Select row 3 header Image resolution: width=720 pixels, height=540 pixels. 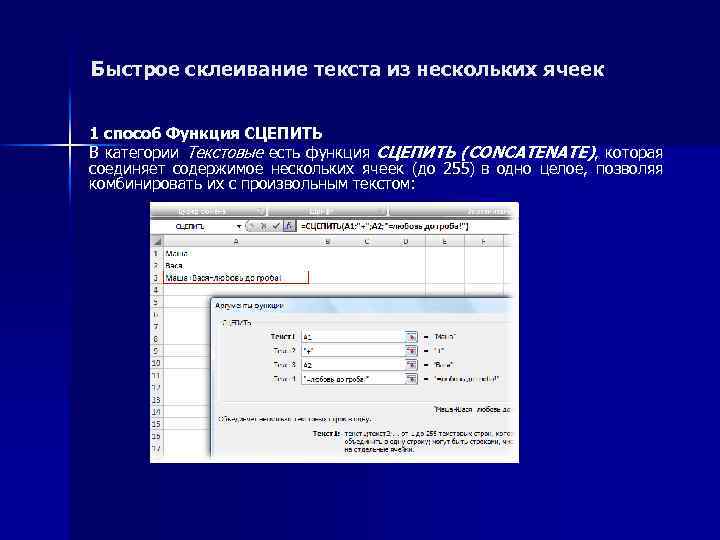coord(156,278)
